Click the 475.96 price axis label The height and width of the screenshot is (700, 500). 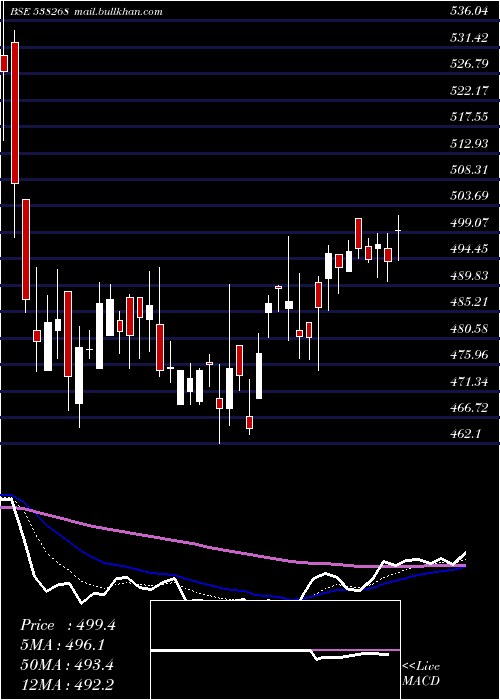point(469,355)
